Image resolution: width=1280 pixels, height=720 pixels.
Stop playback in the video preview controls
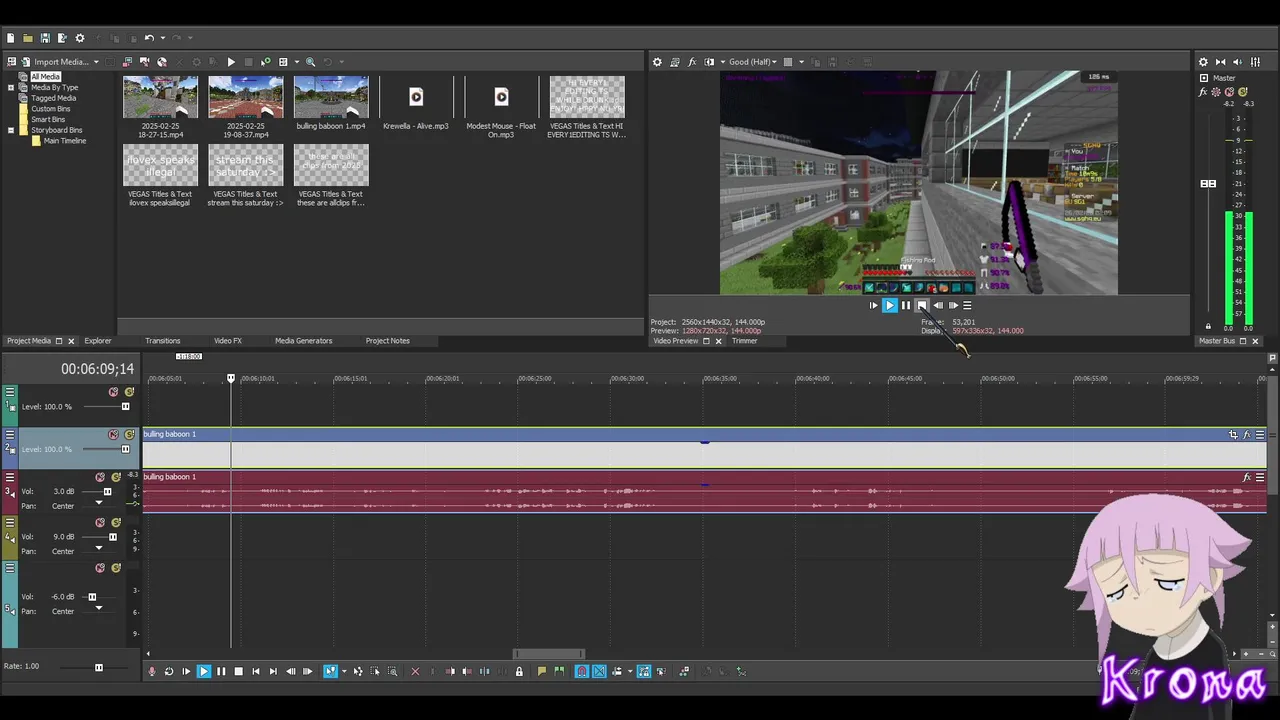coord(922,306)
